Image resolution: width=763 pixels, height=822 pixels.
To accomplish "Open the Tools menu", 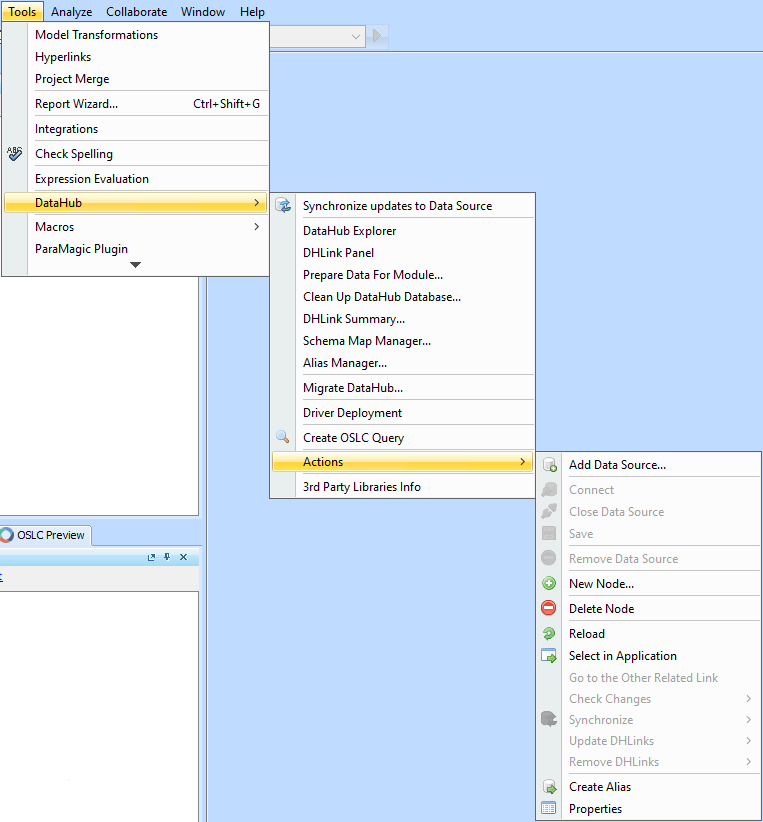I will pos(22,12).
